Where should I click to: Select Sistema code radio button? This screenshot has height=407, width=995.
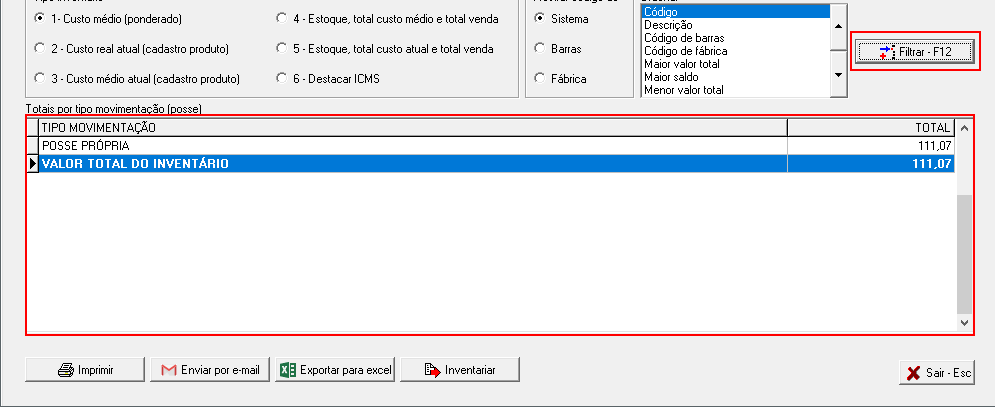540,19
